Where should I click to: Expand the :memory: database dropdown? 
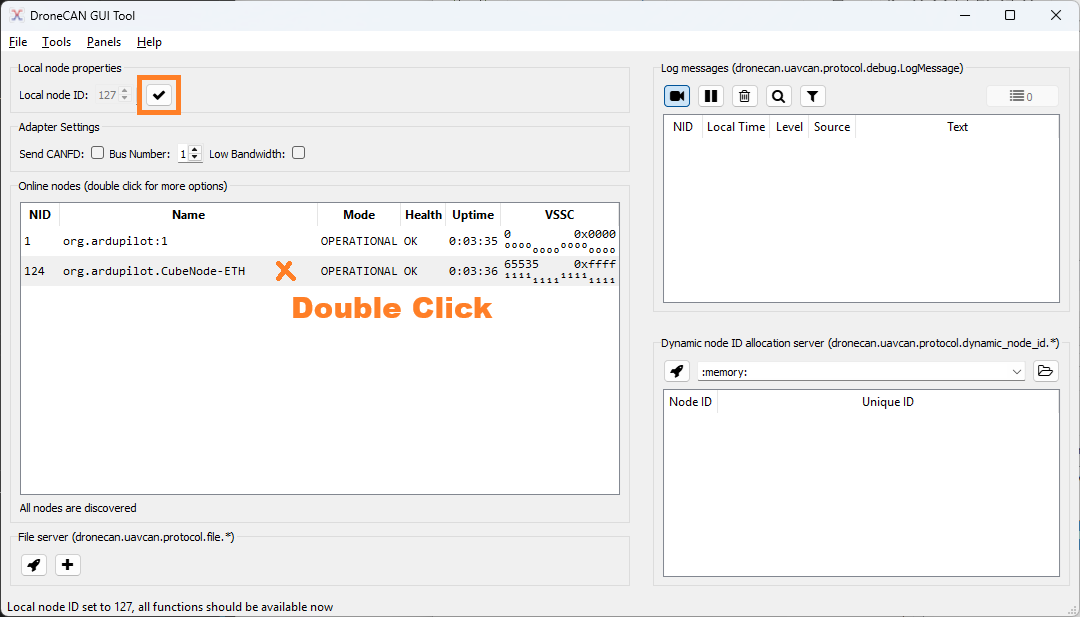click(x=1017, y=371)
